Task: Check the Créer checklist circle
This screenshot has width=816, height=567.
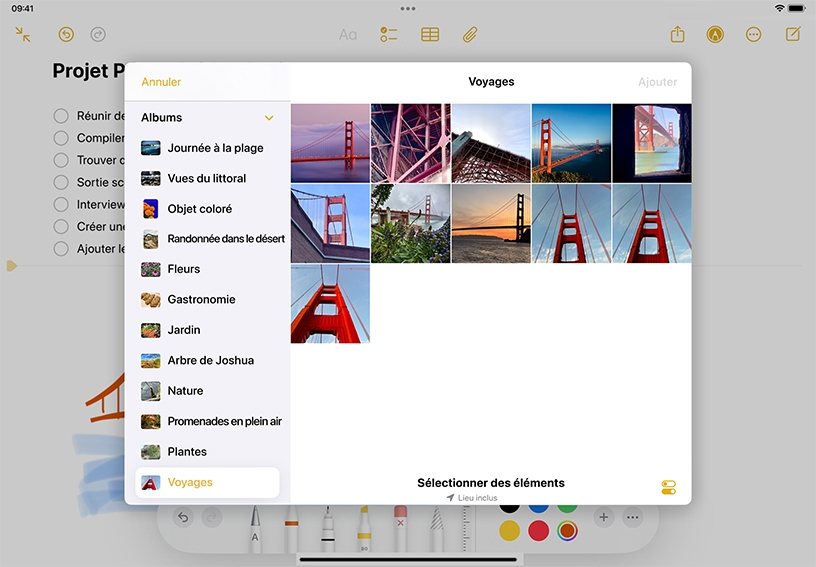Action: [61, 226]
